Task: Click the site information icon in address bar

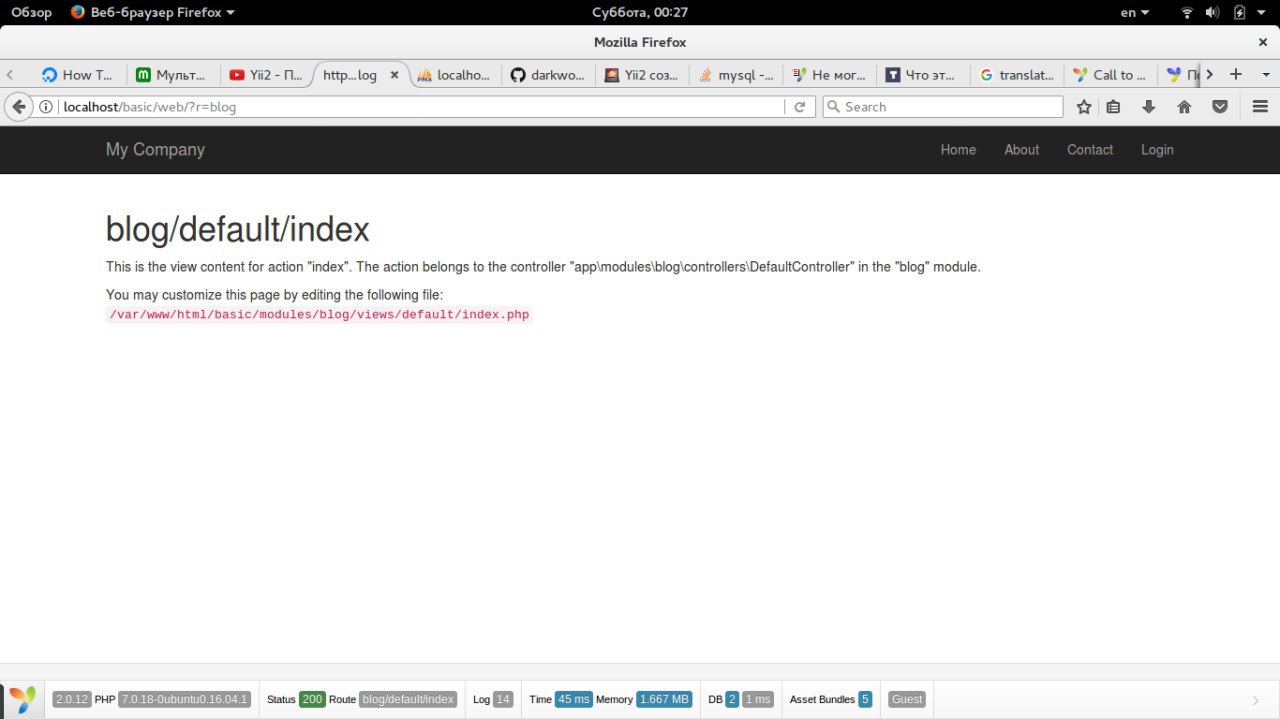Action: [x=46, y=107]
